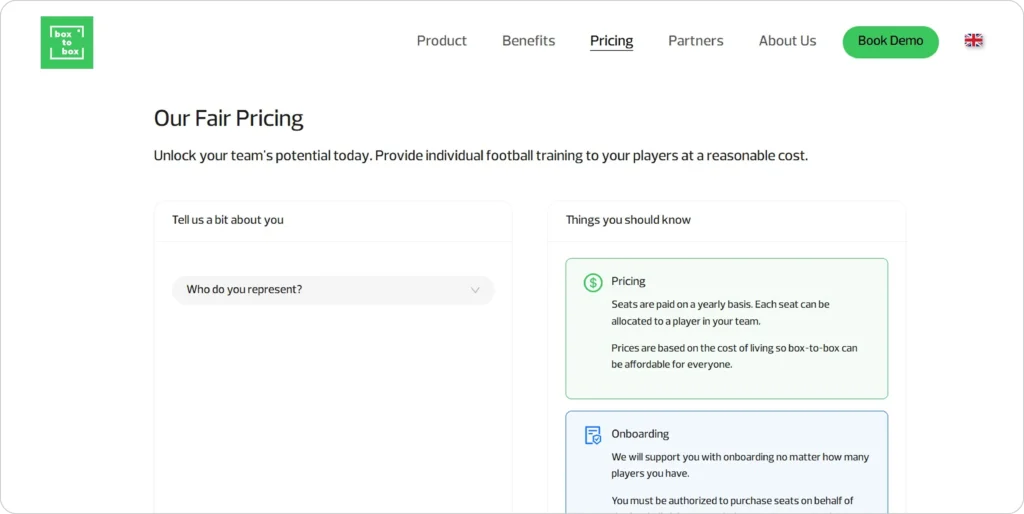Click the "Unlock your team's potential today" subtitle

pyautogui.click(x=480, y=156)
